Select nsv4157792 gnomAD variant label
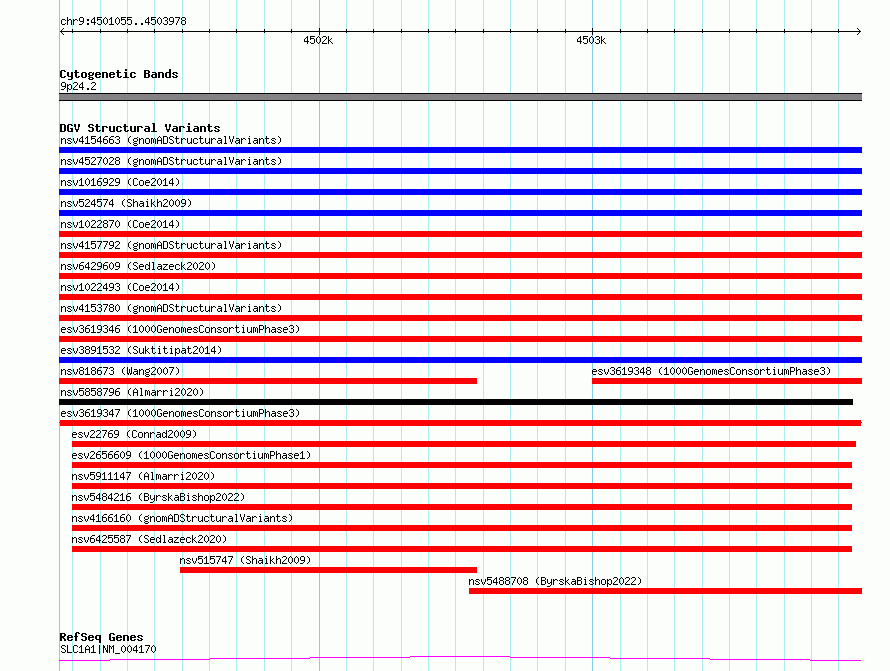 coord(171,245)
